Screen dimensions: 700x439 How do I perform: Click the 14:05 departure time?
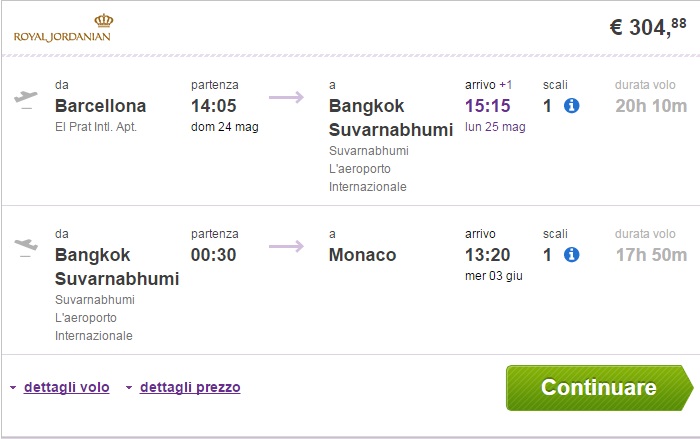[213, 106]
